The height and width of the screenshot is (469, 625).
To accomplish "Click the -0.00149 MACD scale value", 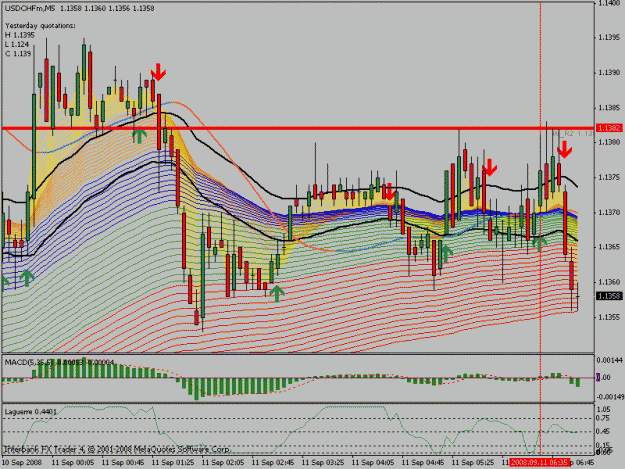I will [609, 397].
